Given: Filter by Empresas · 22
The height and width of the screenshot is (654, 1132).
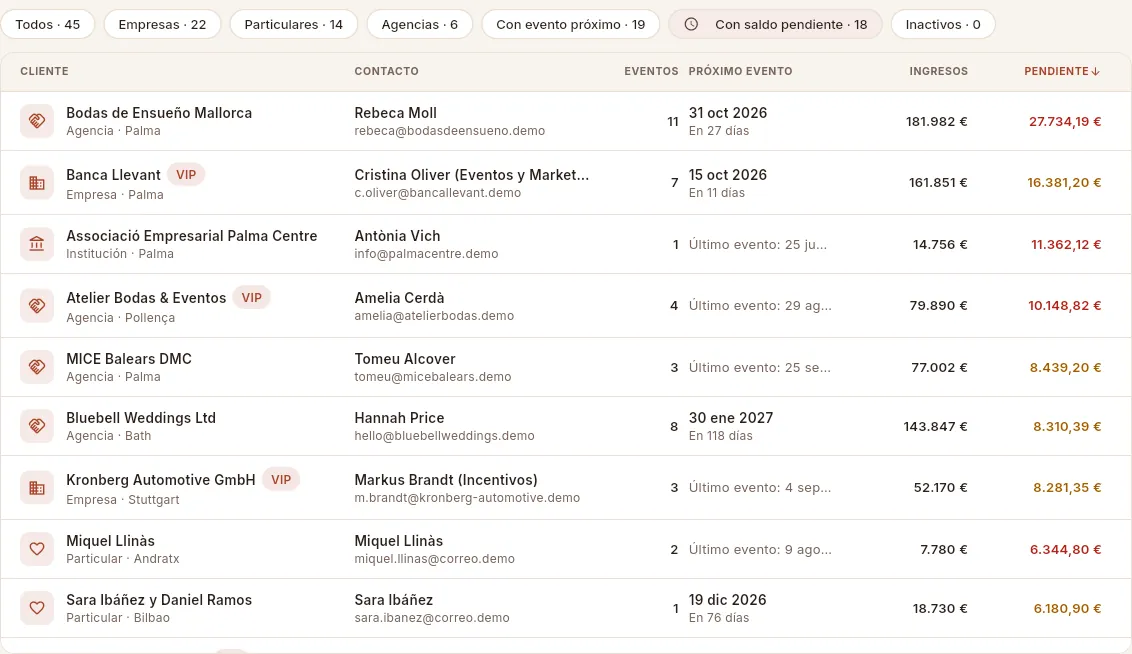Looking at the screenshot, I should point(162,25).
